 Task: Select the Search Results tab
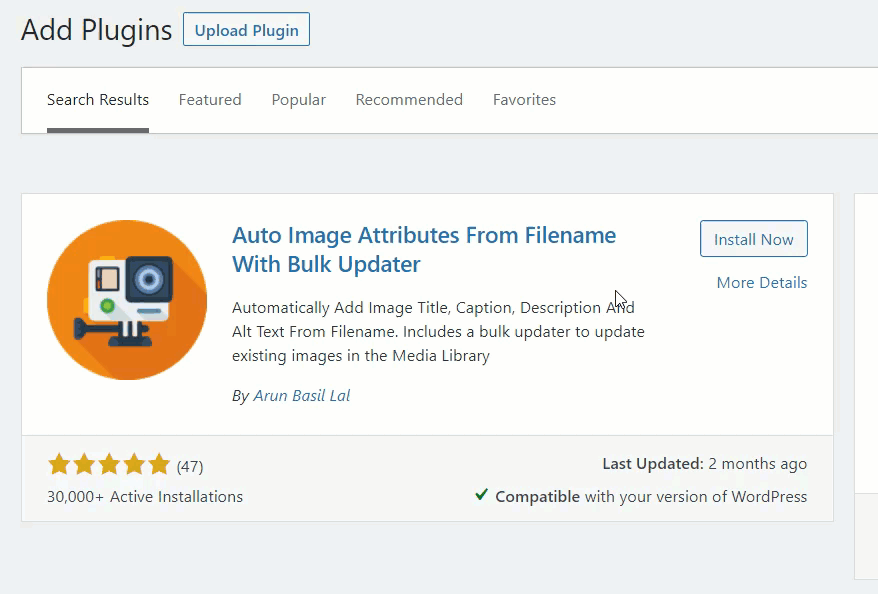click(x=98, y=100)
